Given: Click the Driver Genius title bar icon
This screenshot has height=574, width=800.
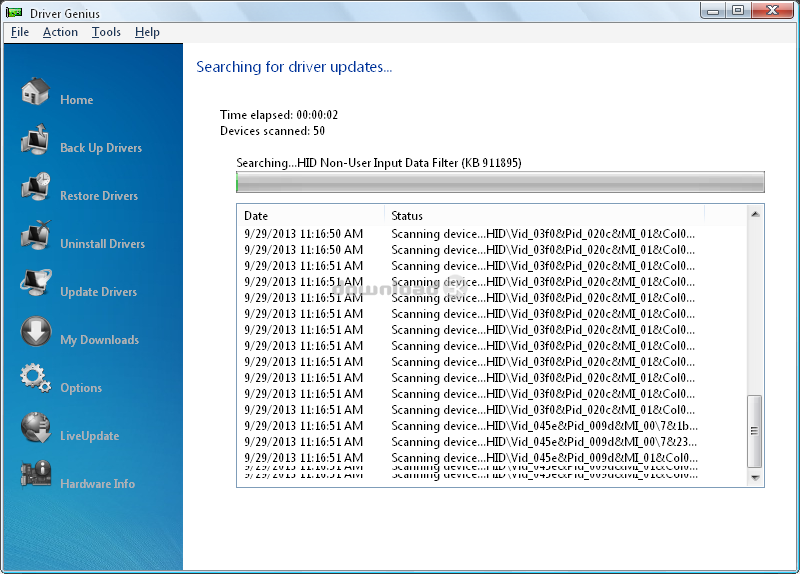Looking at the screenshot, I should point(14,12).
